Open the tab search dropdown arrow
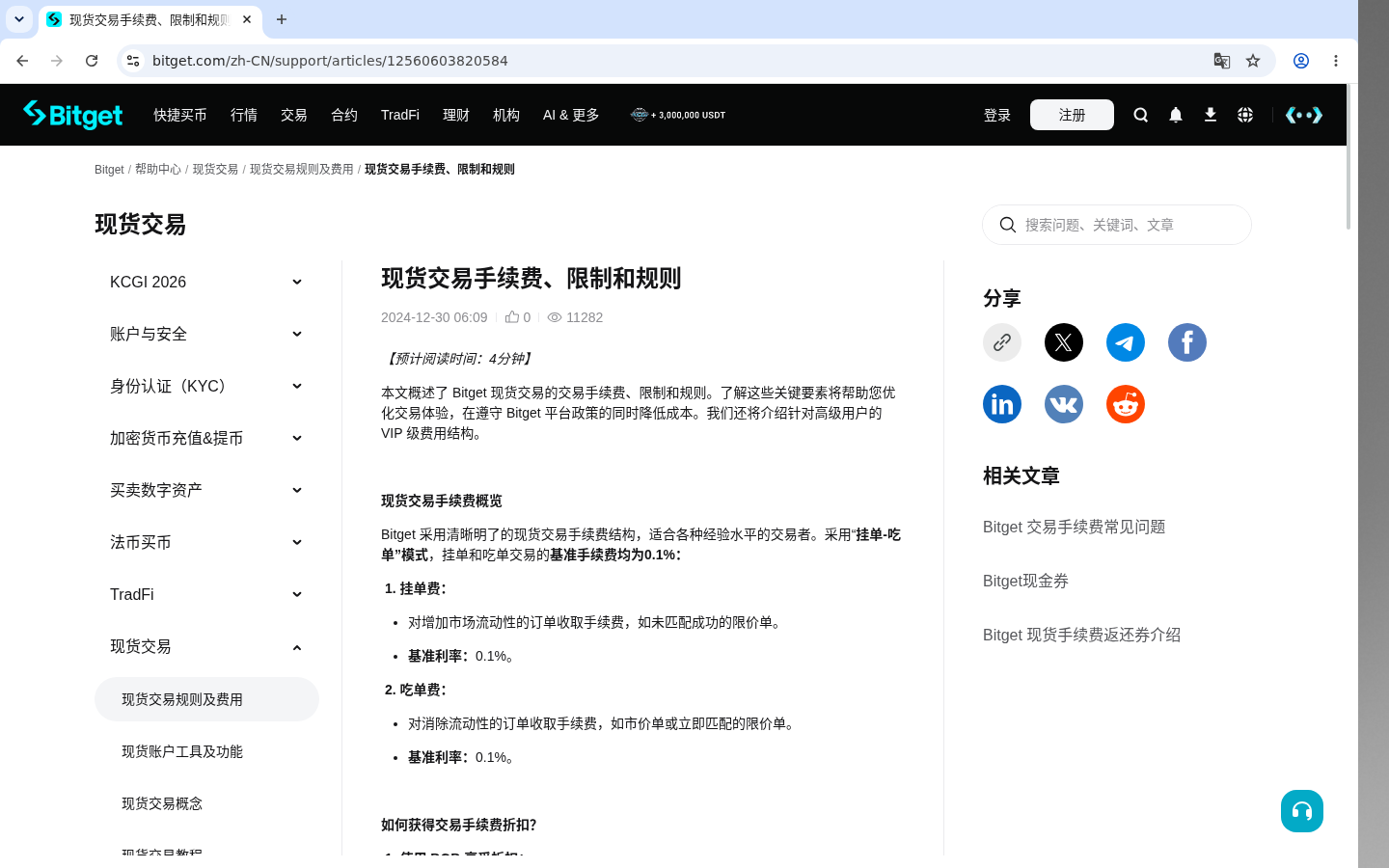Screen dimensions: 1389x868 pos(19,19)
